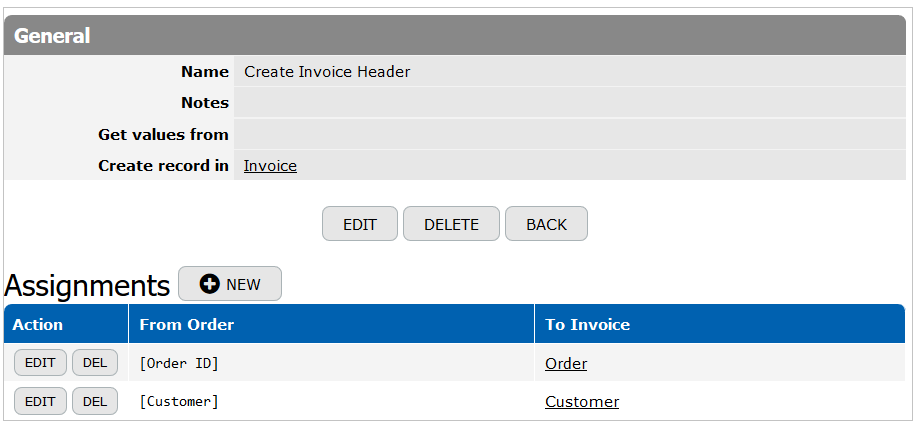
Task: Open the Order link in To Invoice column
Action: pyautogui.click(x=566, y=364)
